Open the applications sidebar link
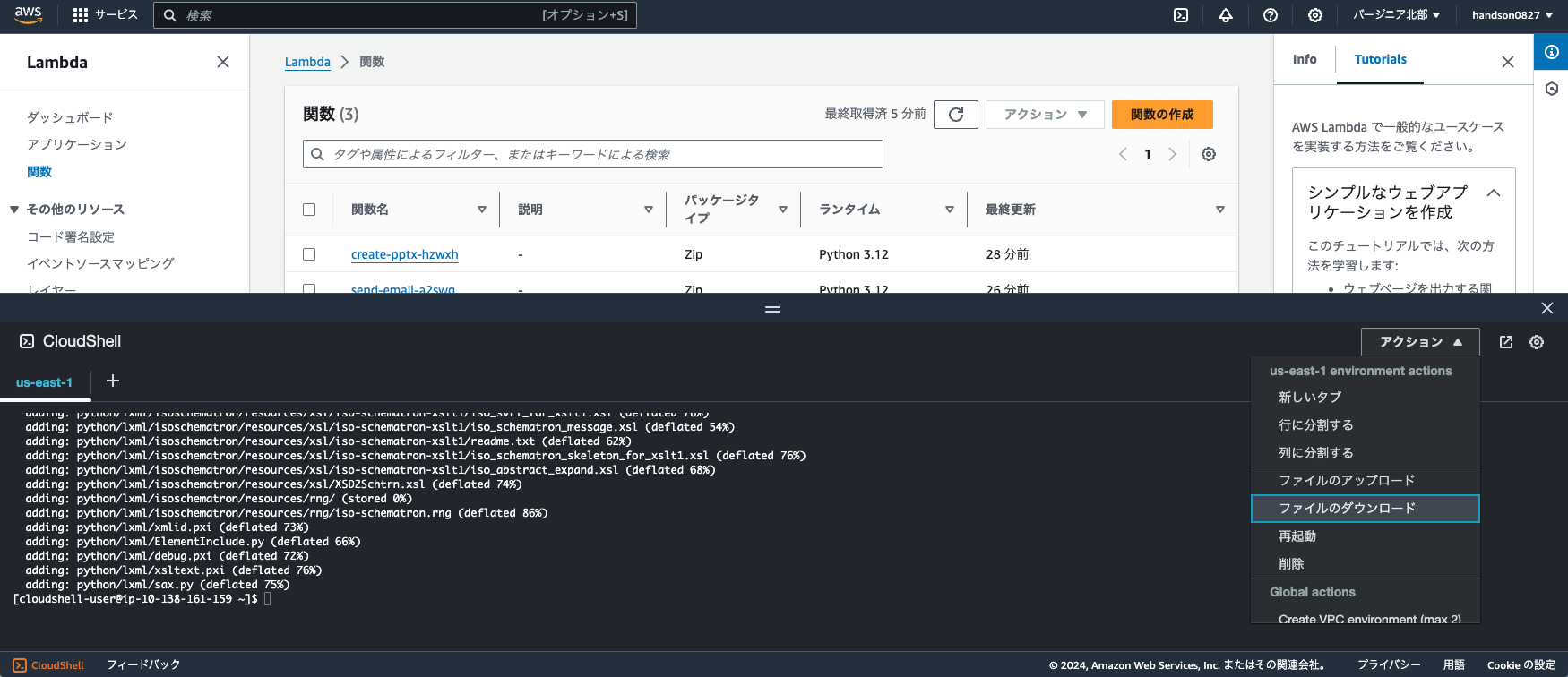Viewport: 1568px width, 677px height. pos(77,144)
